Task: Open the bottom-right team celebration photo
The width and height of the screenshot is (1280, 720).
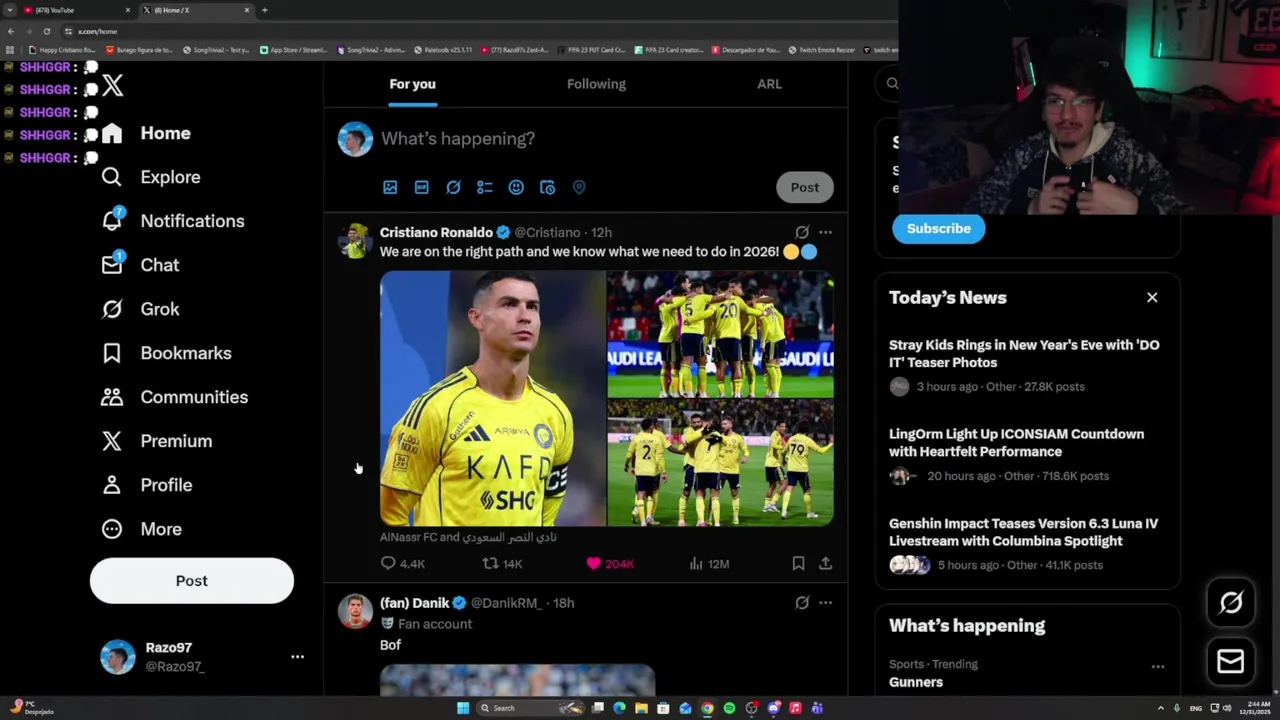Action: point(720,463)
